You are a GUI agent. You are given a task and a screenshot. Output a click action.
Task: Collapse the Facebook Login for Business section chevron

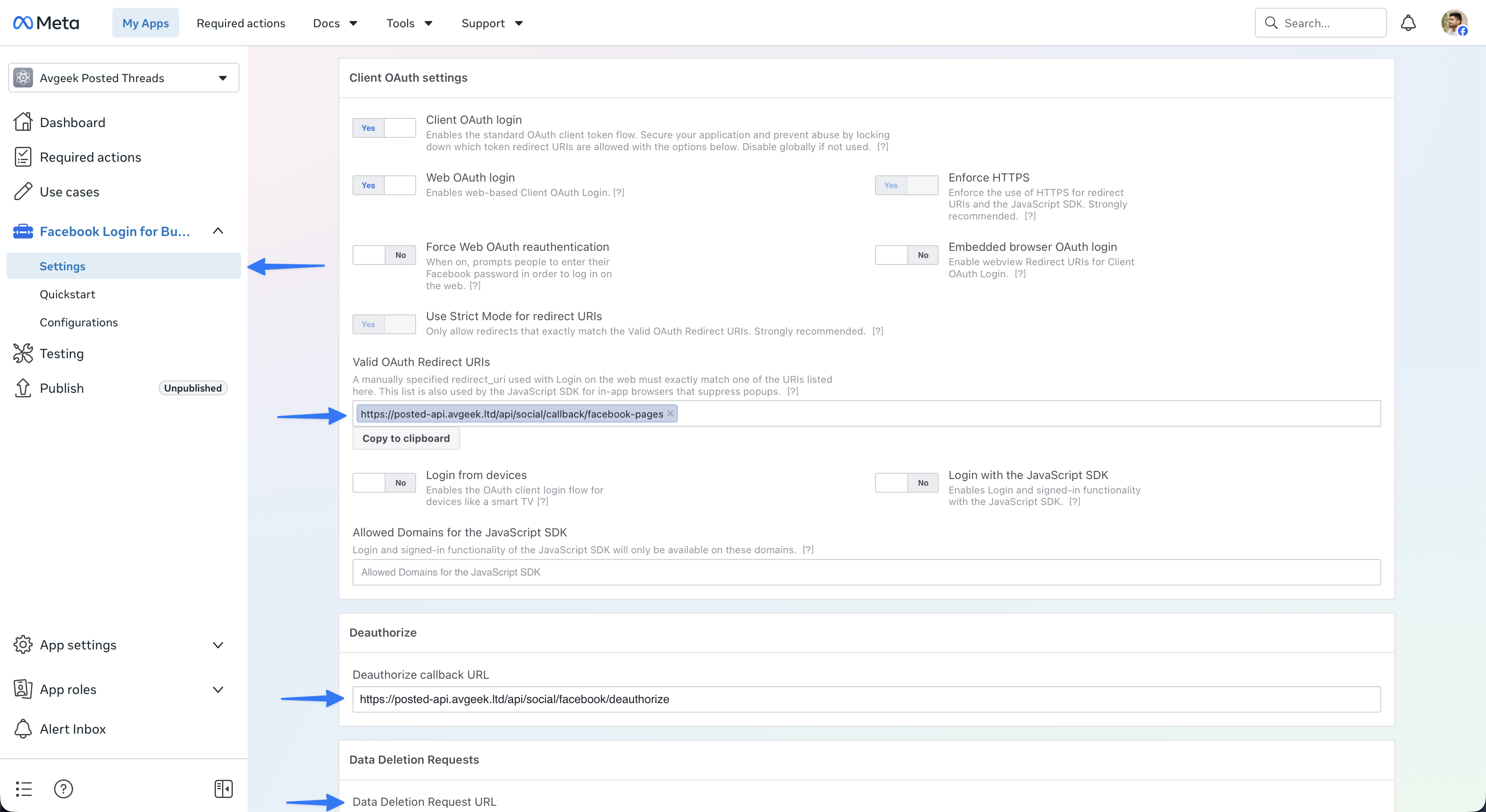pos(218,231)
